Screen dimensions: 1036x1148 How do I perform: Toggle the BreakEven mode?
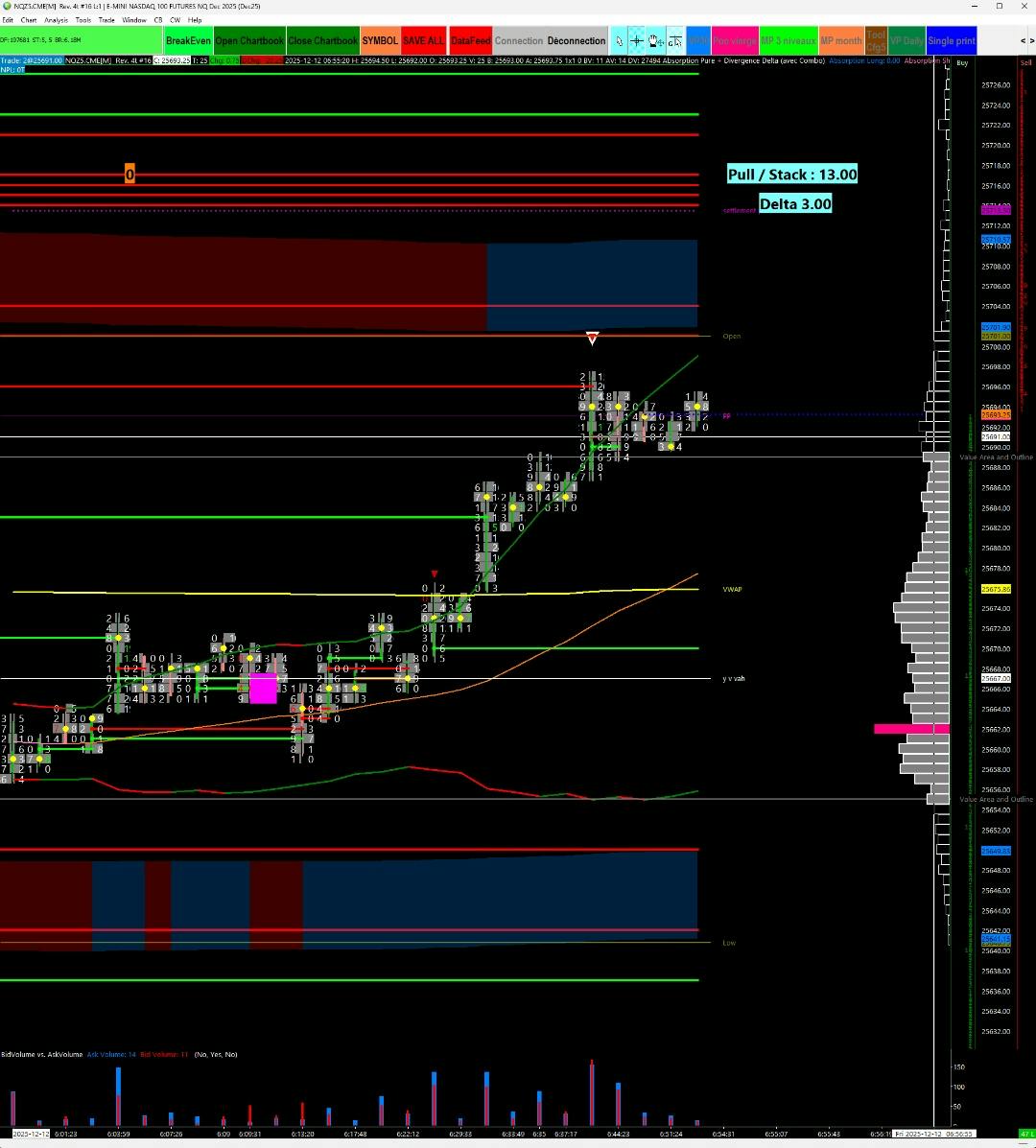coord(188,40)
